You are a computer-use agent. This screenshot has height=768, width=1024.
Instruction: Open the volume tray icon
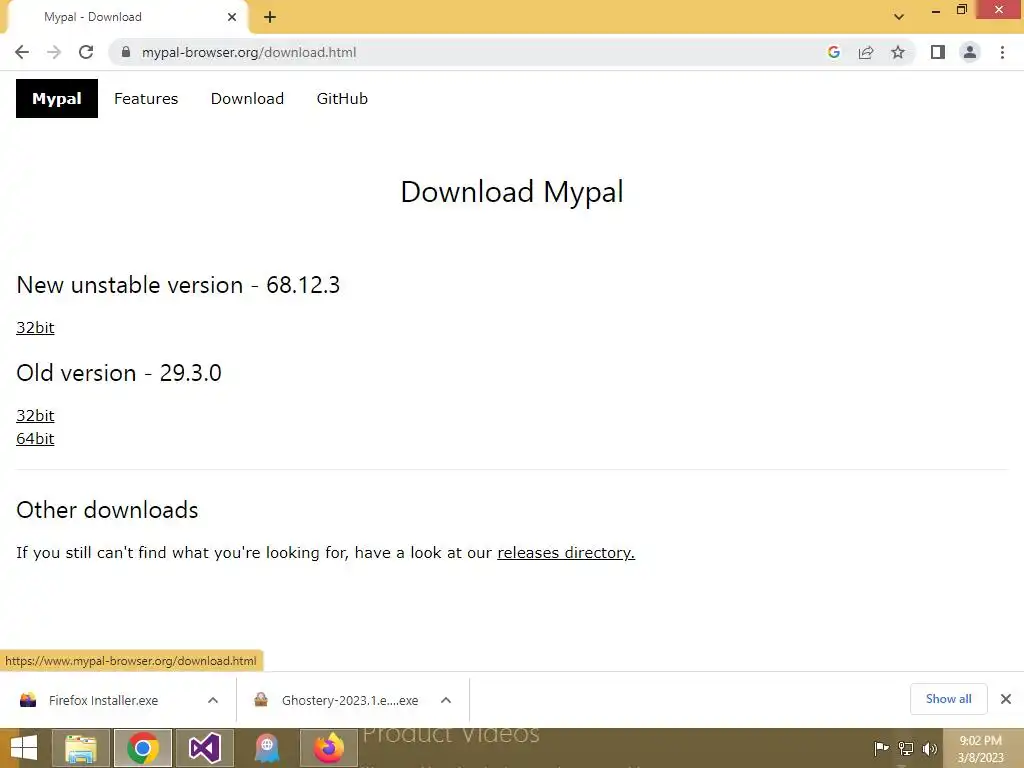click(929, 748)
